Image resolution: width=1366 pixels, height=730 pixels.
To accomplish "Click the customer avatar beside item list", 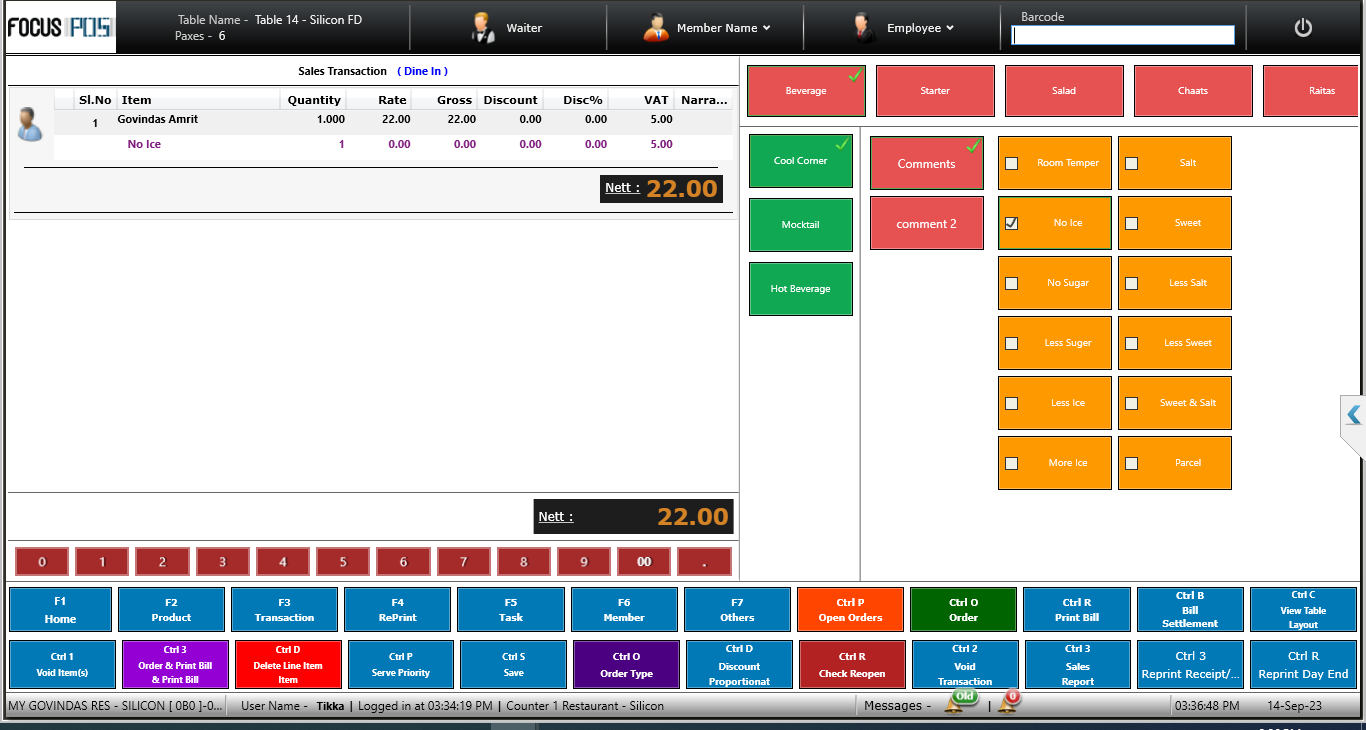I will pyautogui.click(x=30, y=125).
